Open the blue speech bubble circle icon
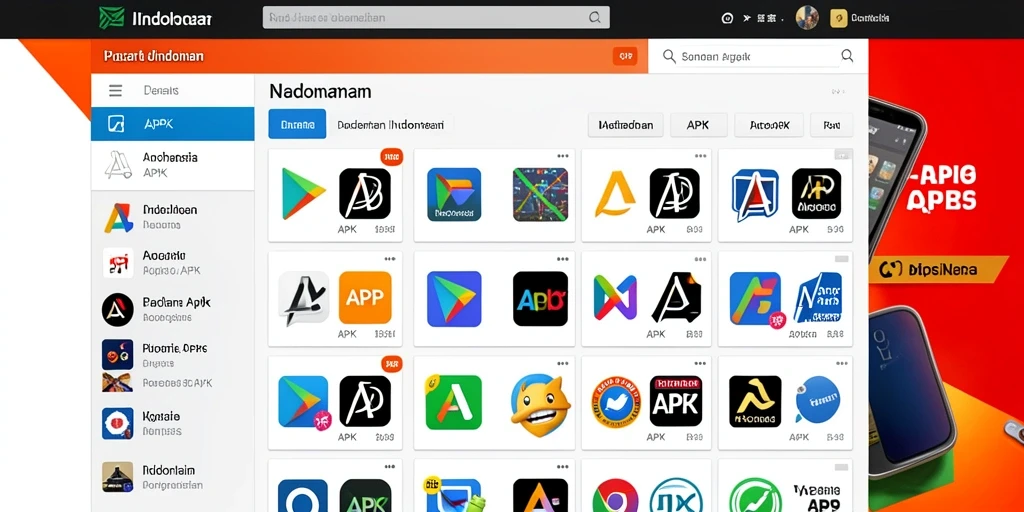This screenshot has width=1024, height=512. (x=818, y=398)
